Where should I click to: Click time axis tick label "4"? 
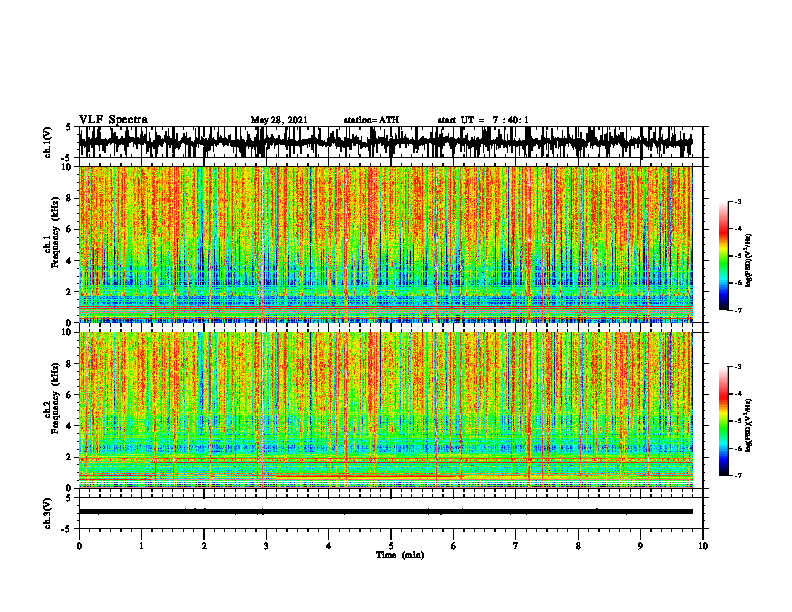coord(329,546)
